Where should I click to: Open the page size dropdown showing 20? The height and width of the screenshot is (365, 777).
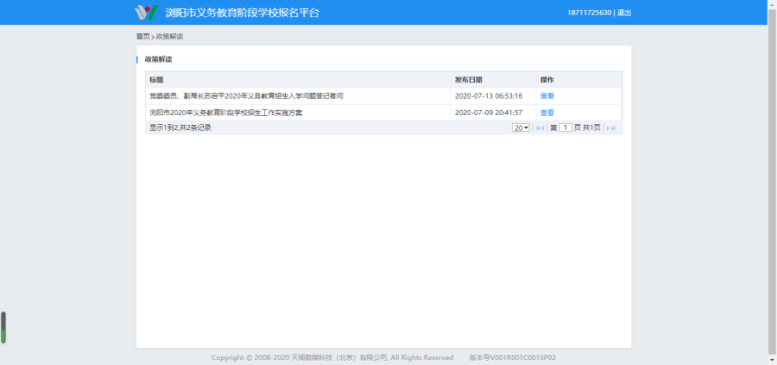click(521, 128)
